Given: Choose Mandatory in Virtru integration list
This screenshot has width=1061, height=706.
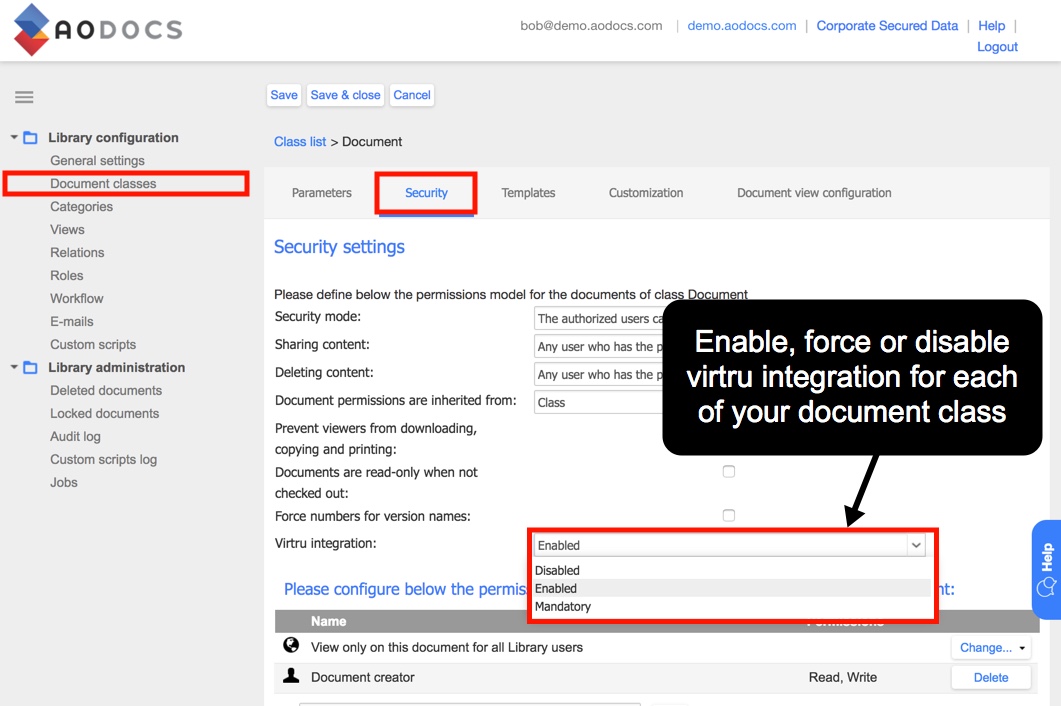Looking at the screenshot, I should [x=731, y=606].
